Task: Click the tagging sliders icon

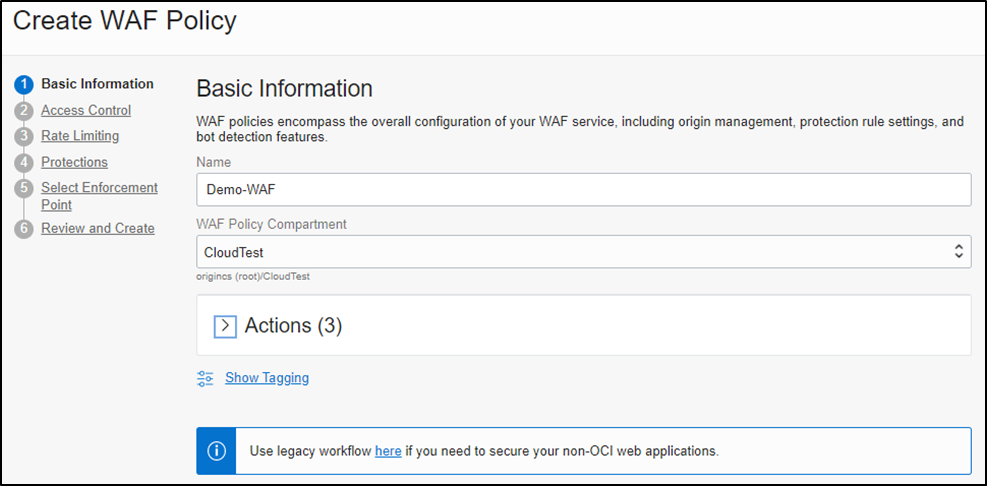Action: point(206,378)
